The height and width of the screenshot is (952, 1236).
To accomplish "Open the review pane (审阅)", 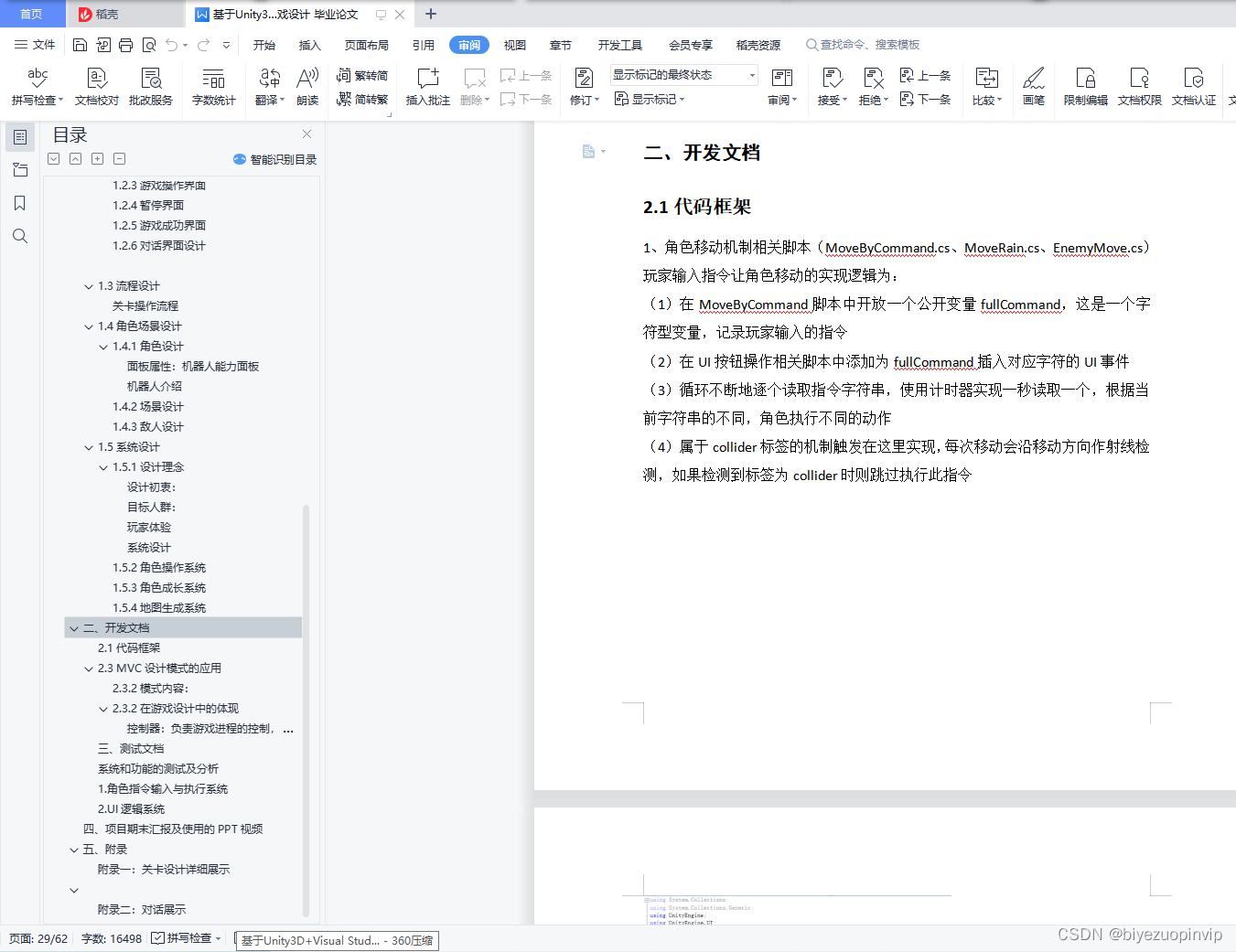I will (x=782, y=87).
